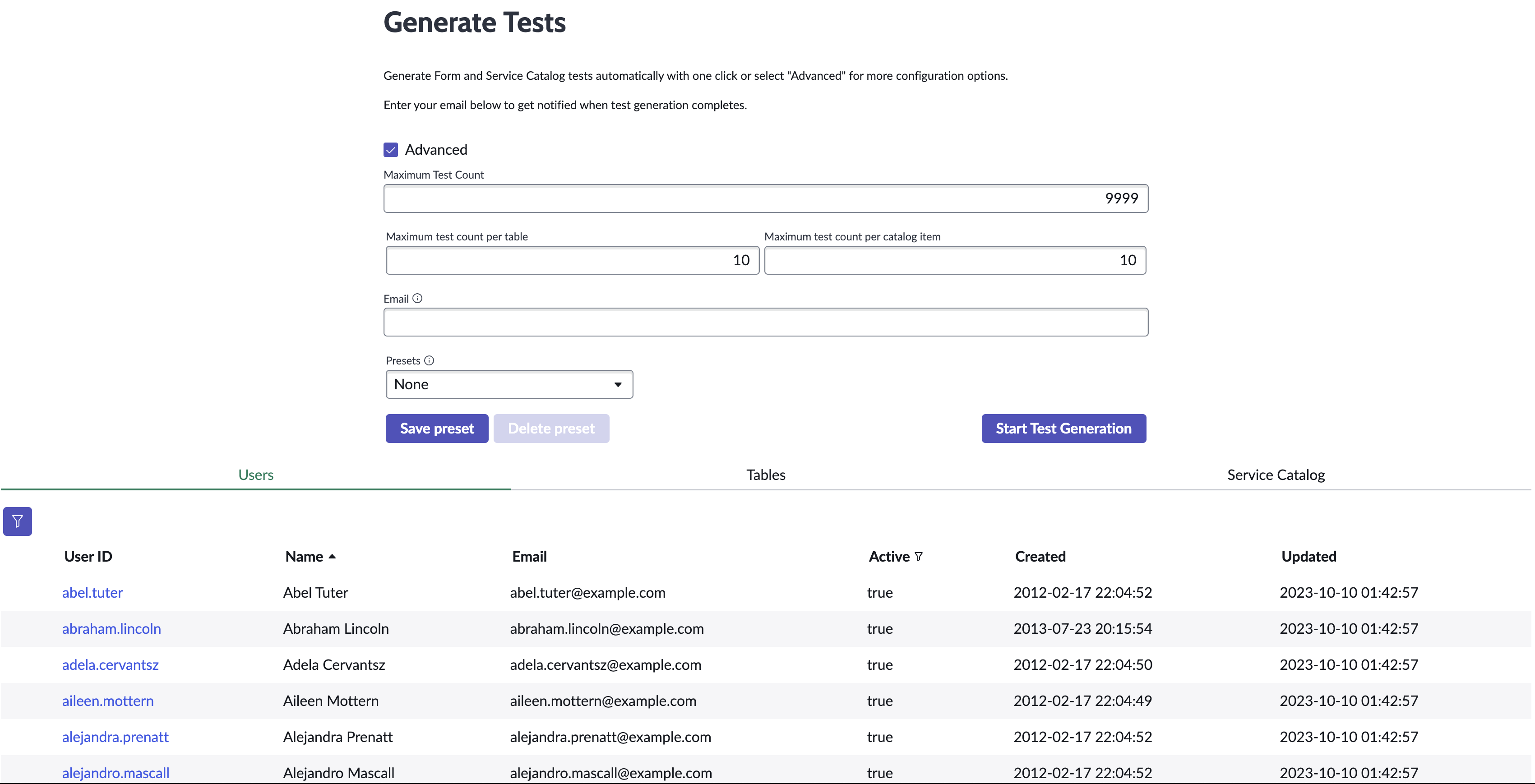Open the alejandra.prenatt user link

115,737
